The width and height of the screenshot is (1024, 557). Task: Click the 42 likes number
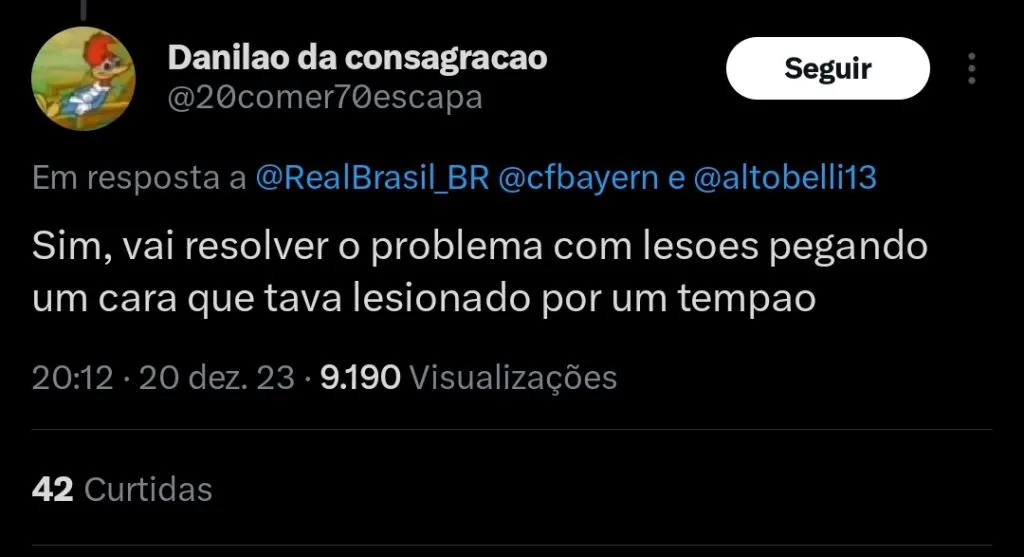[52, 489]
